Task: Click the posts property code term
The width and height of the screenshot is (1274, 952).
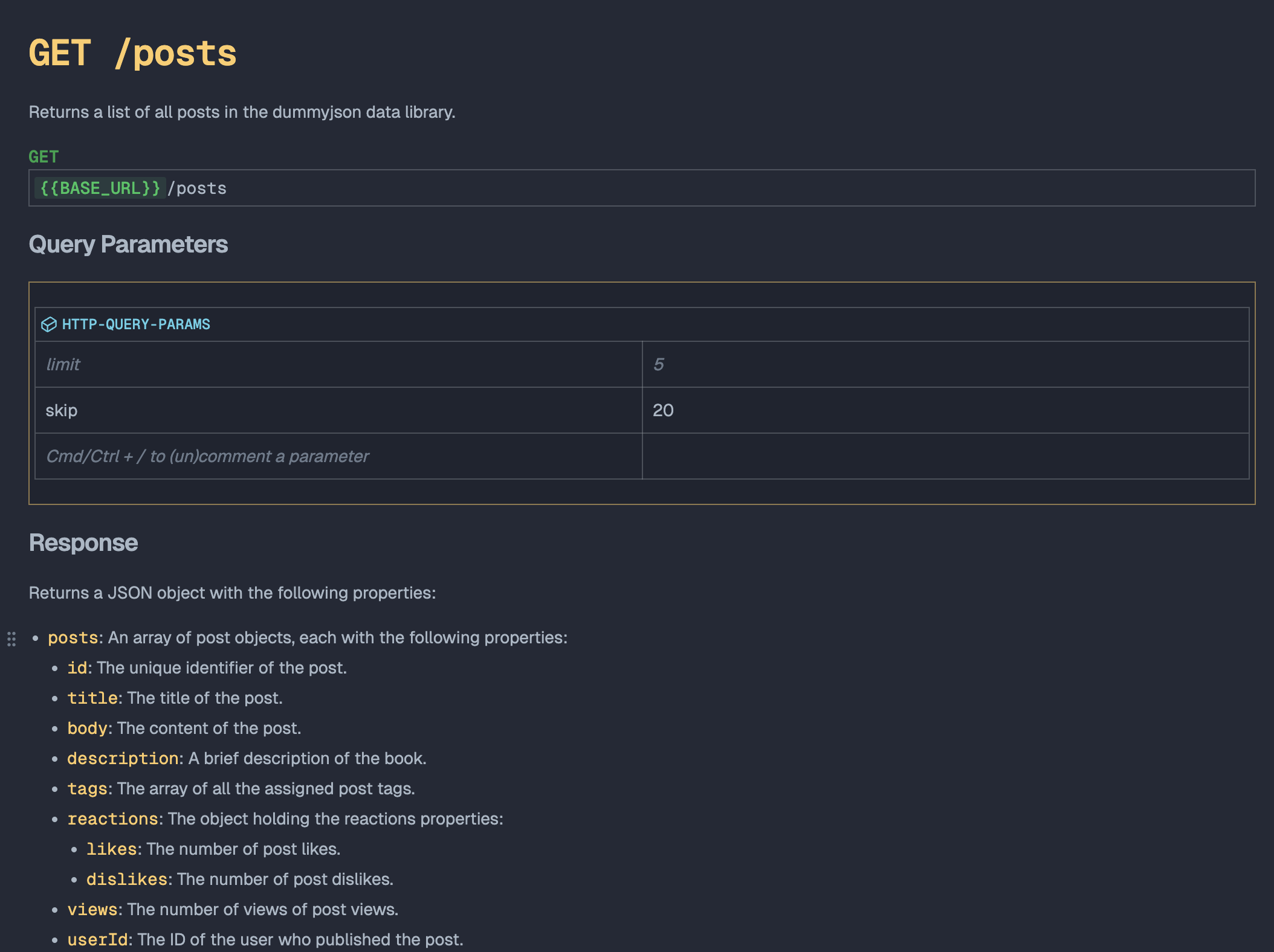Action: 73,638
